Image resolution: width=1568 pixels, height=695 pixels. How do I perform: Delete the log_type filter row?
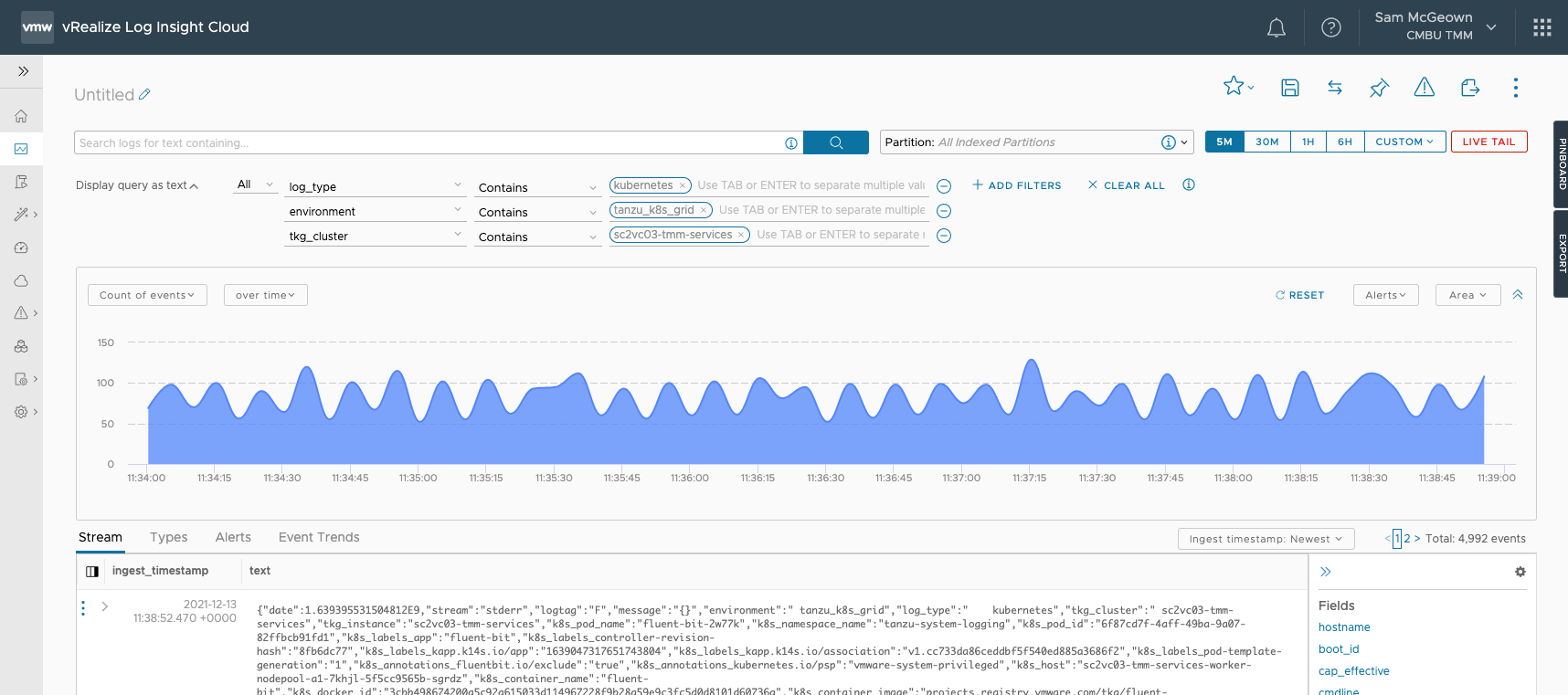click(x=944, y=186)
